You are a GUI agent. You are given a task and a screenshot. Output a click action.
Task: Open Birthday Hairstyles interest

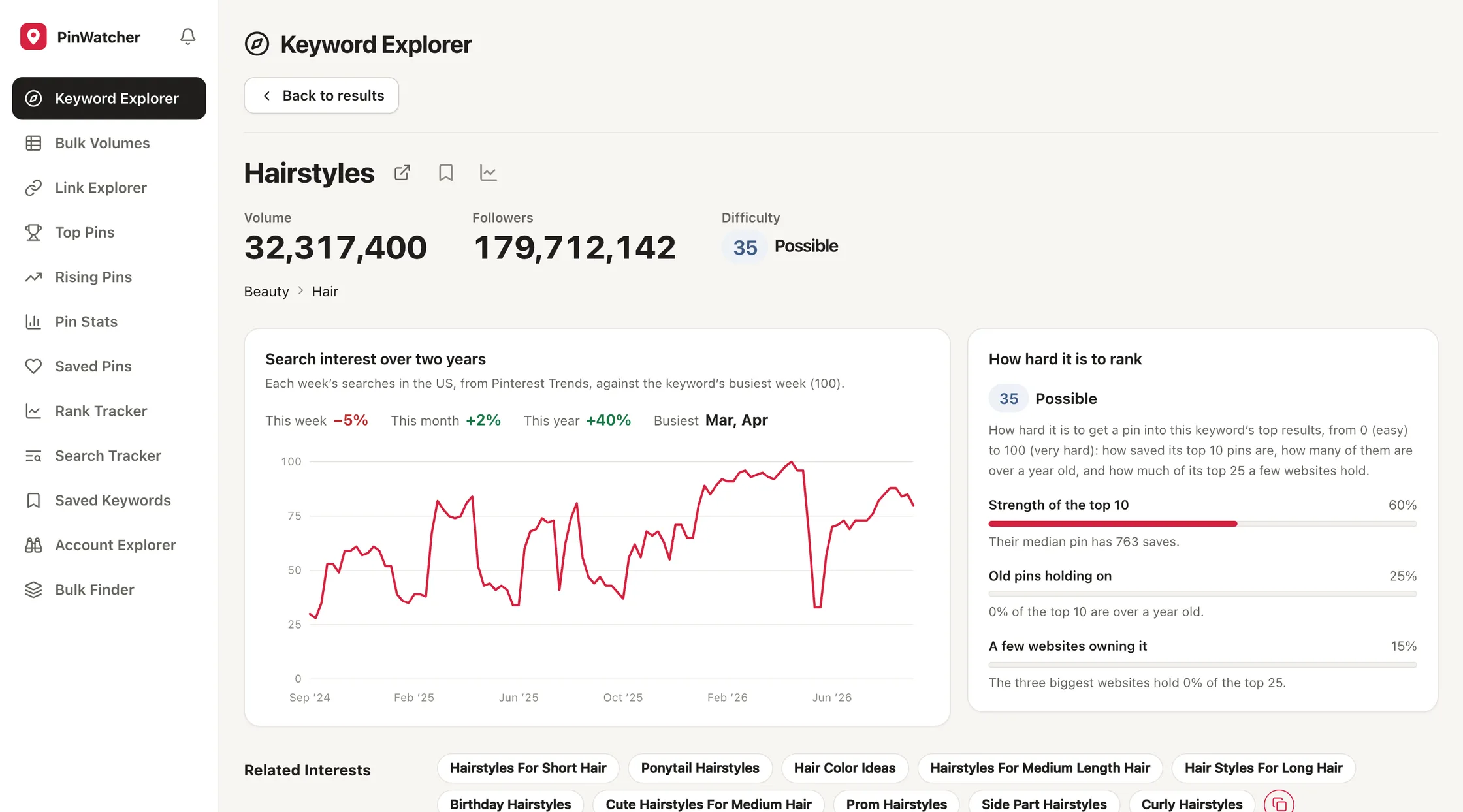[510, 803]
